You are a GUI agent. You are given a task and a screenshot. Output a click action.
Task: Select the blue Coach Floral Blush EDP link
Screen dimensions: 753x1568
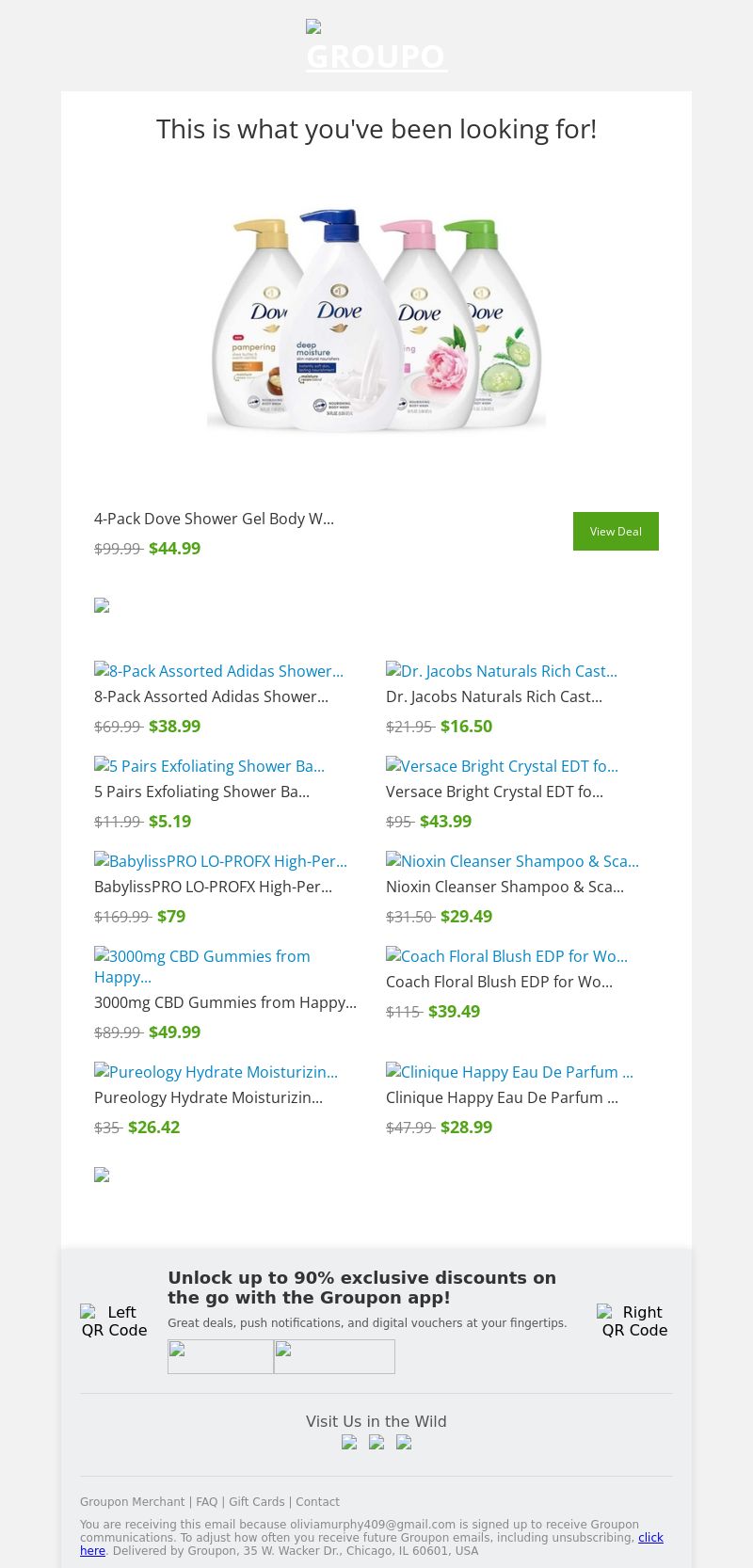tap(506, 956)
